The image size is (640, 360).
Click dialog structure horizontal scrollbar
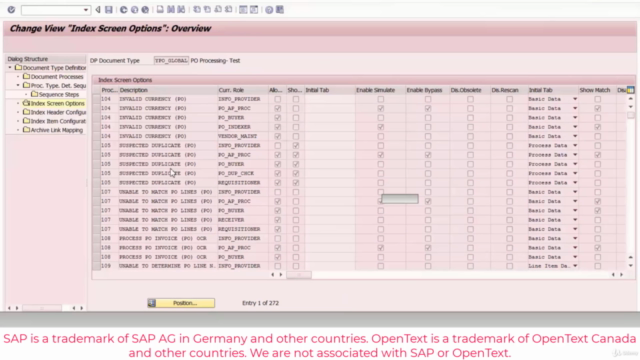(42, 308)
